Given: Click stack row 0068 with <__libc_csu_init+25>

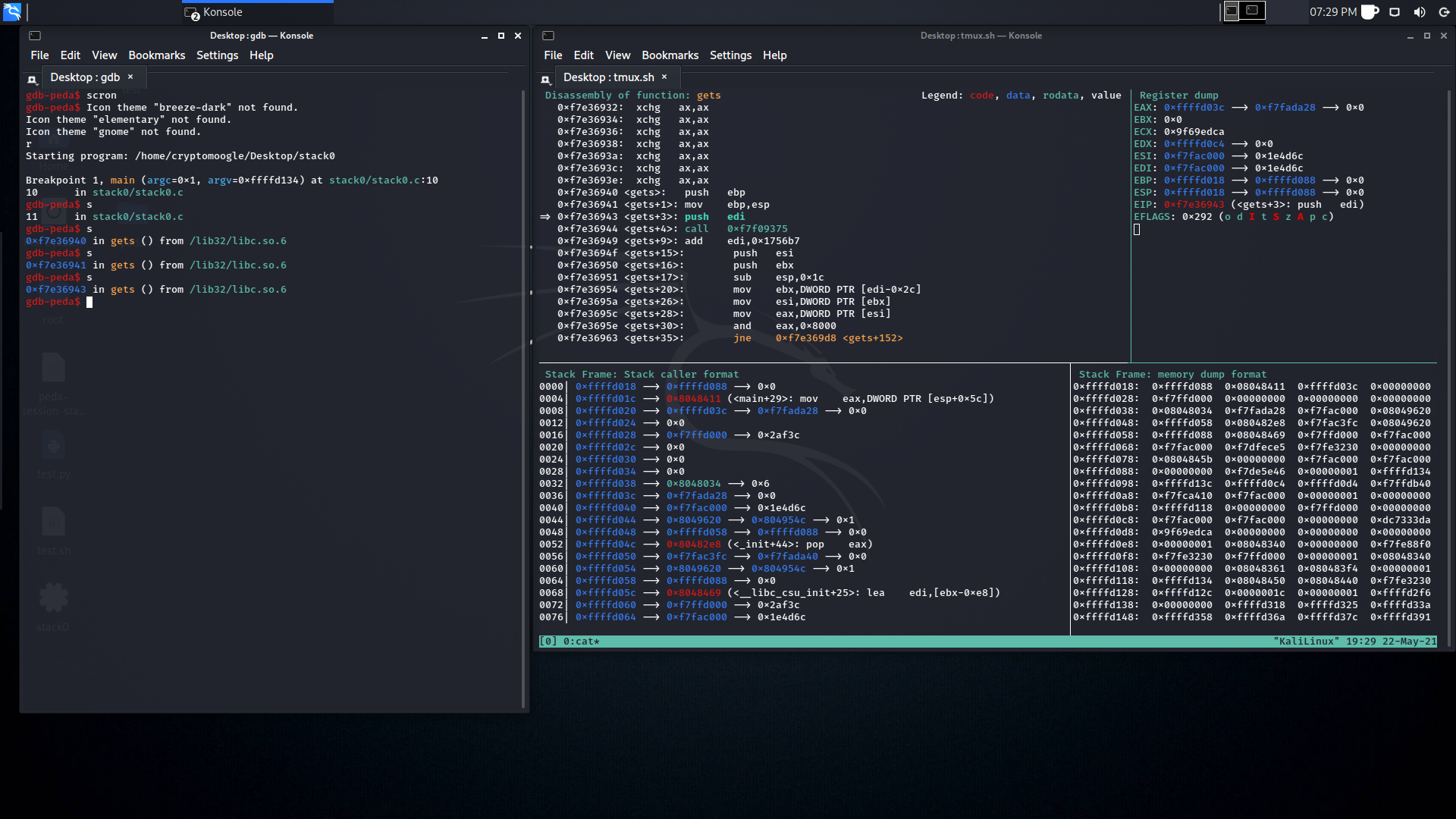Looking at the screenshot, I should coord(769,593).
